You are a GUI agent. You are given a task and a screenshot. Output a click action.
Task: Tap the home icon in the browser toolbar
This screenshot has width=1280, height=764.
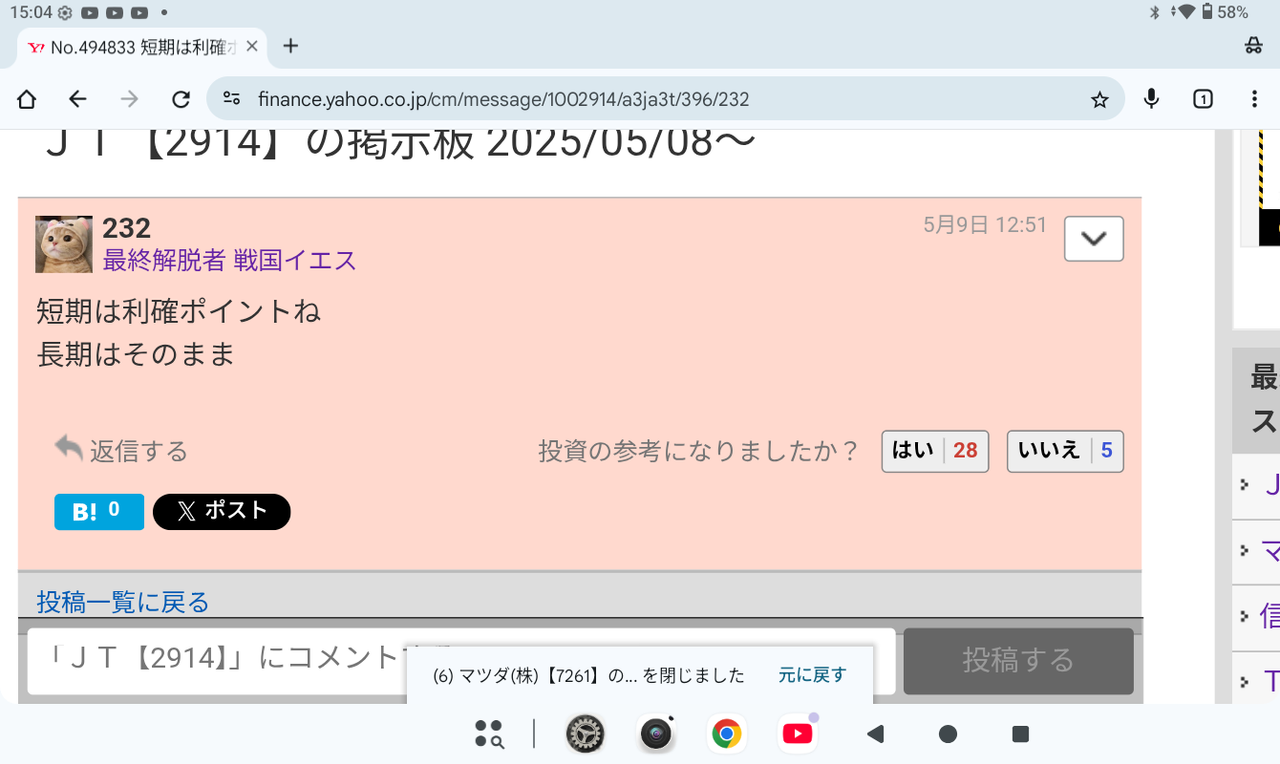click(x=26, y=99)
